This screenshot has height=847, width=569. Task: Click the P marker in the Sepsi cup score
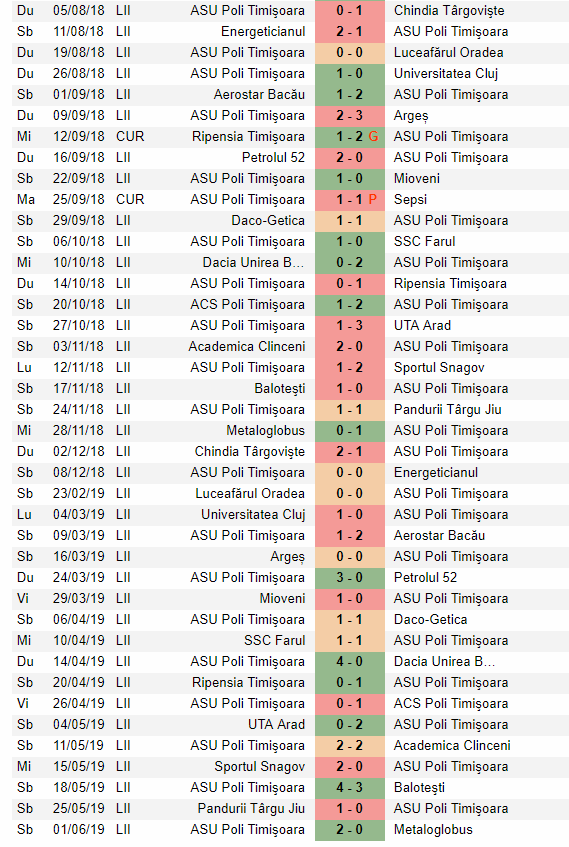(x=372, y=200)
